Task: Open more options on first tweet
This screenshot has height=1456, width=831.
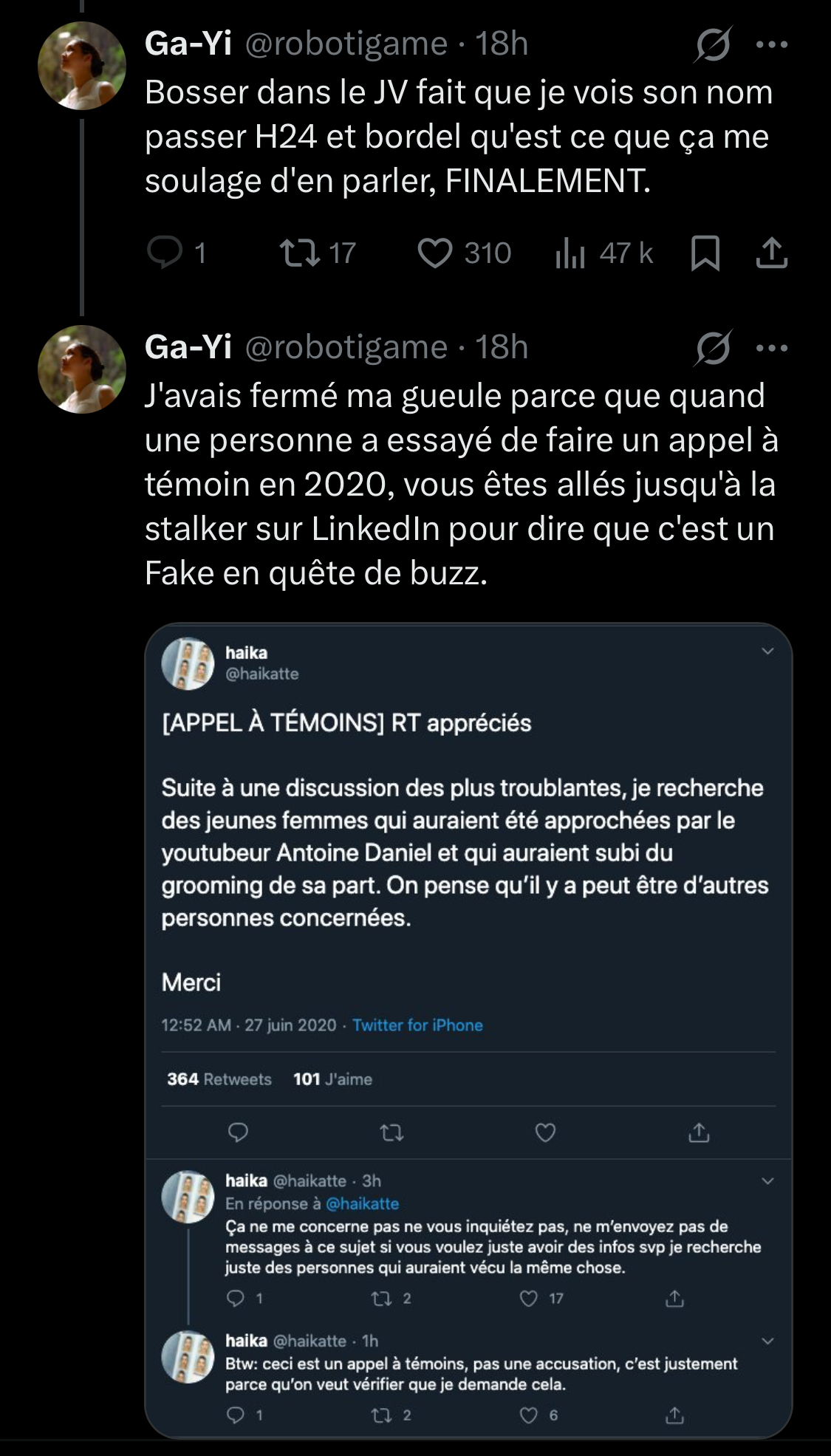Action: coord(772,44)
